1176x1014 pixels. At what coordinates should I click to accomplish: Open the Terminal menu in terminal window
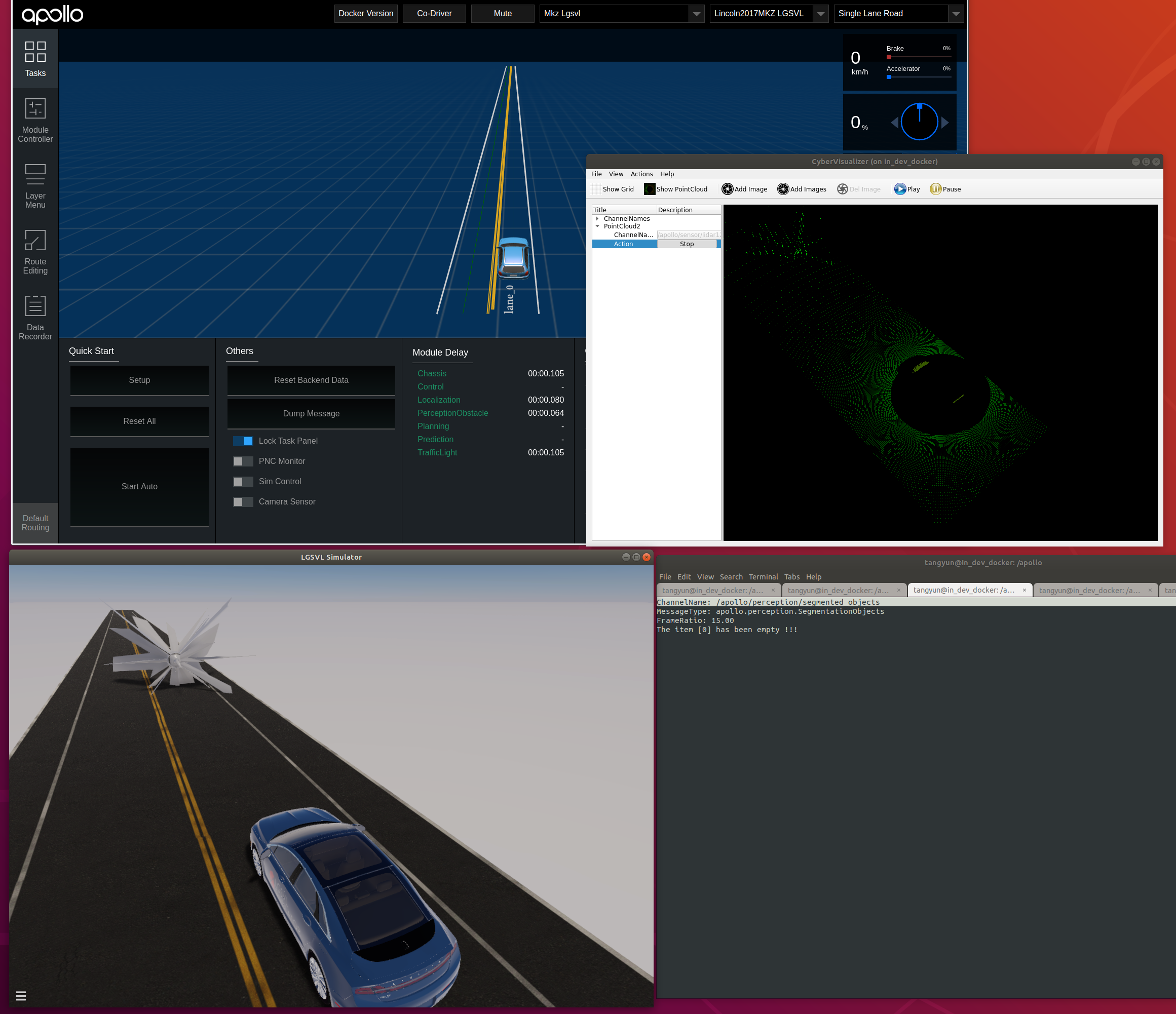click(763, 576)
